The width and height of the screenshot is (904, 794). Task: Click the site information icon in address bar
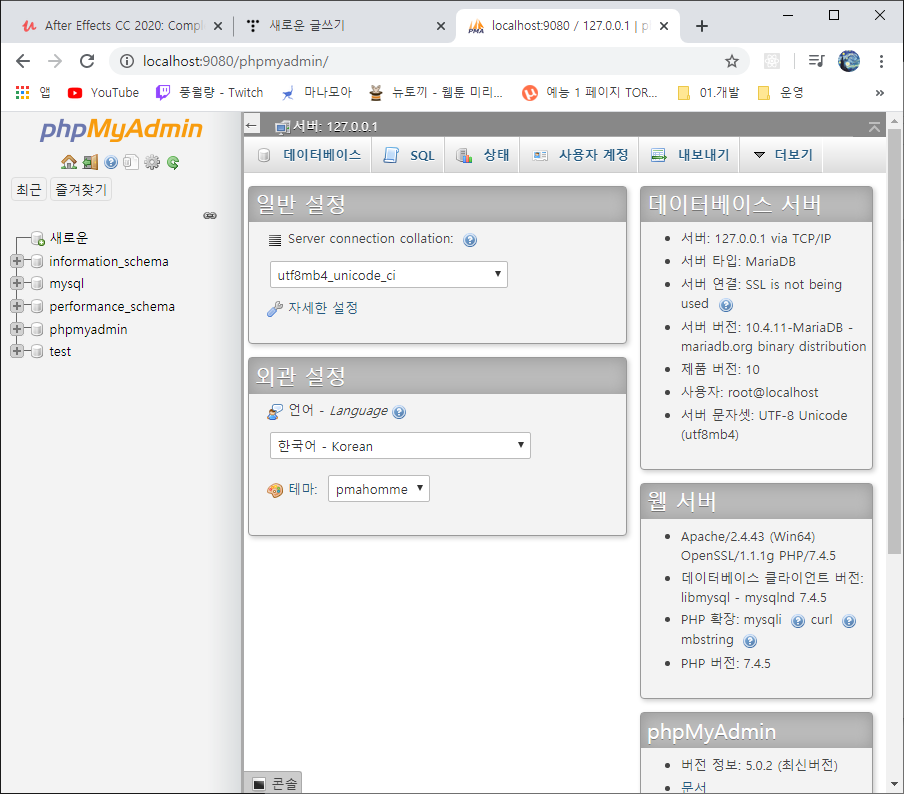click(x=127, y=61)
